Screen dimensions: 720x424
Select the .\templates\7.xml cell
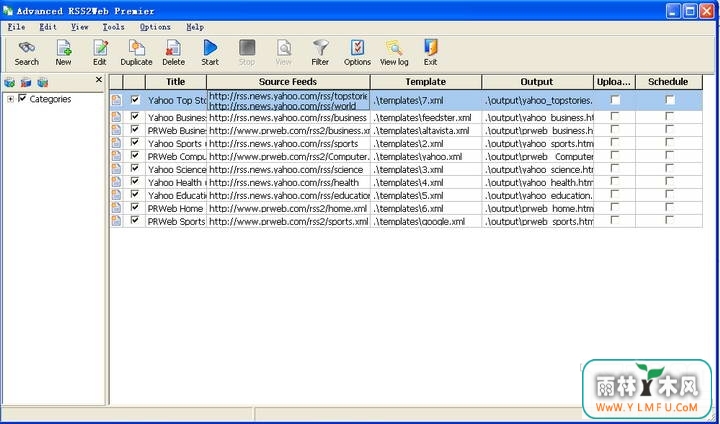[x=426, y=100]
